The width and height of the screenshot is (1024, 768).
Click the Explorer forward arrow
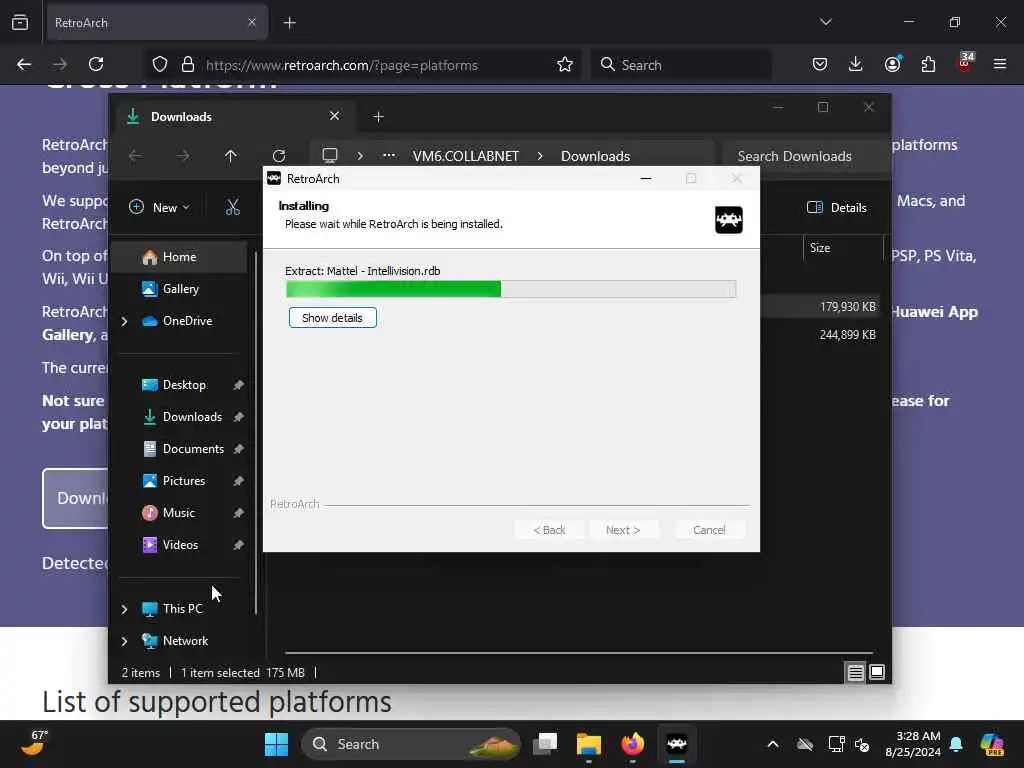click(184, 156)
